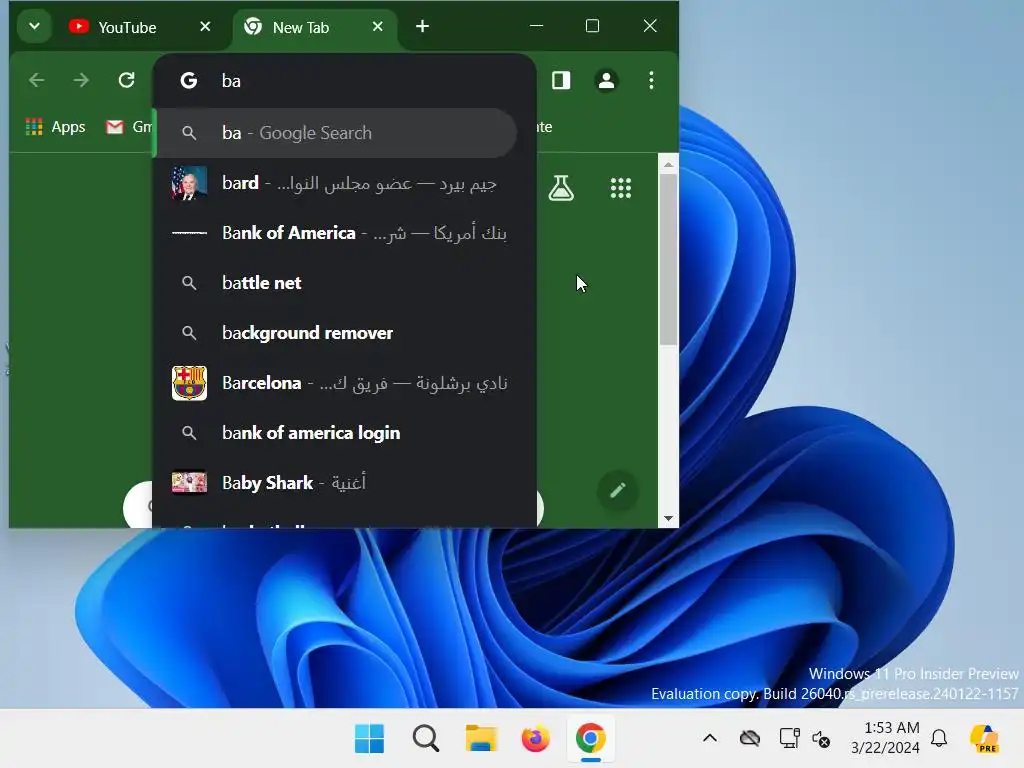Screen dimensions: 1024x768
Task: Focus the address bar text 'ba'
Action: (x=231, y=81)
